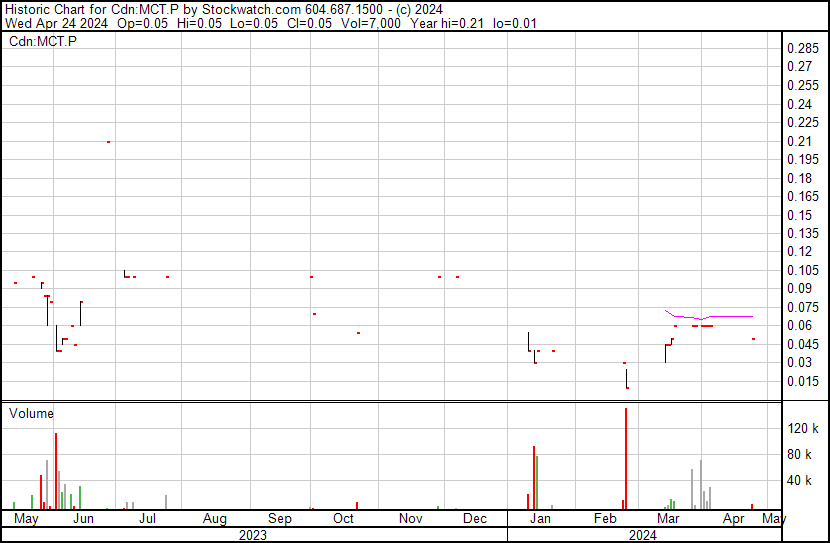
Task: Click the 0.27 price axis label
Action: [799, 67]
